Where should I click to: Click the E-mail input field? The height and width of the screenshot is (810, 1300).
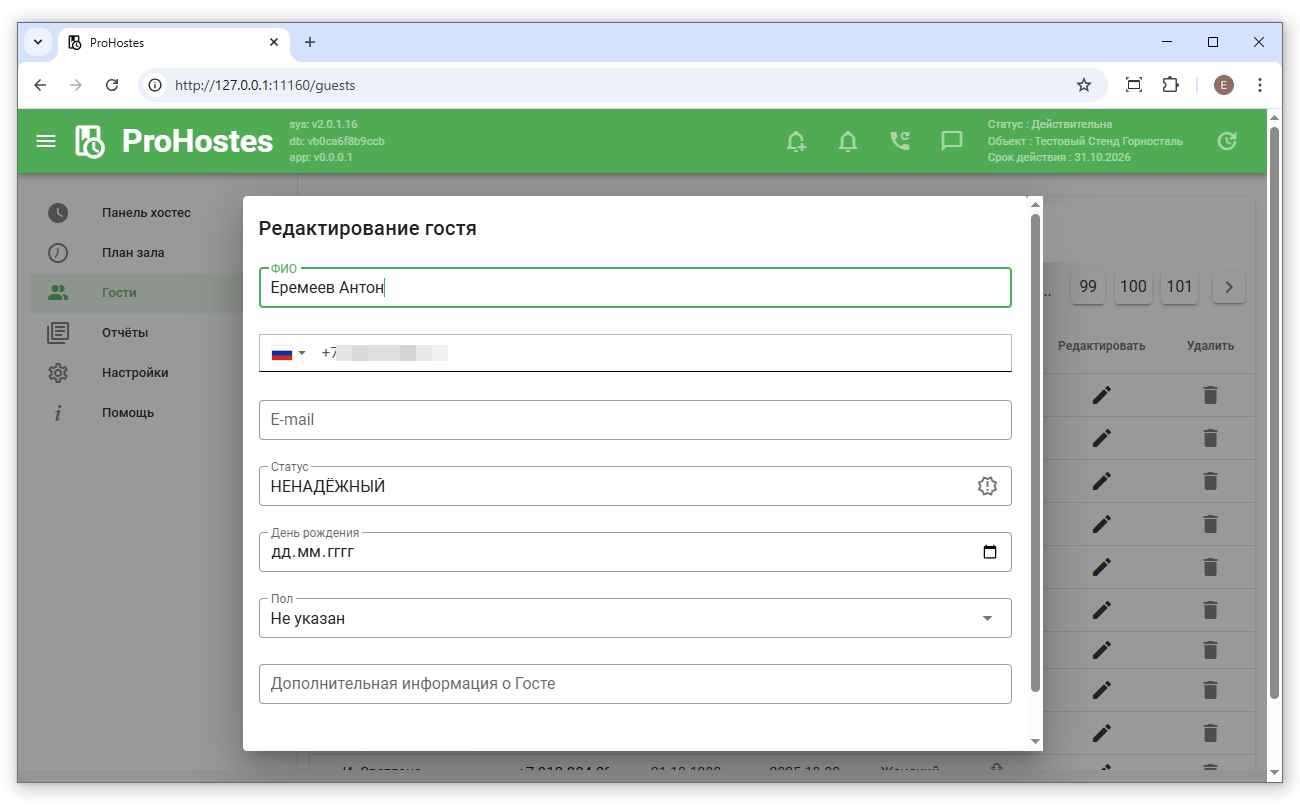pyautogui.click(x=635, y=420)
